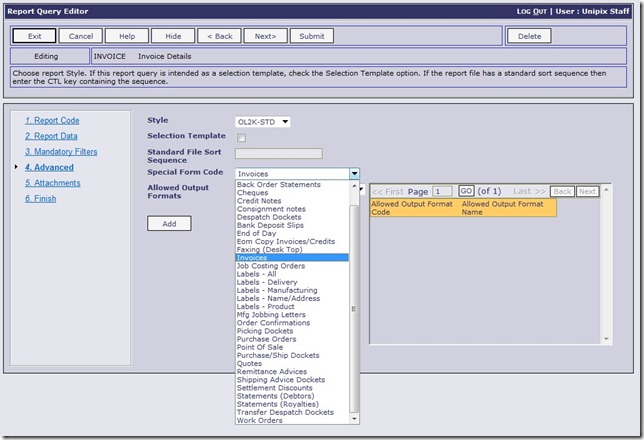Click the Add button
This screenshot has height=440, width=644.
[169, 224]
